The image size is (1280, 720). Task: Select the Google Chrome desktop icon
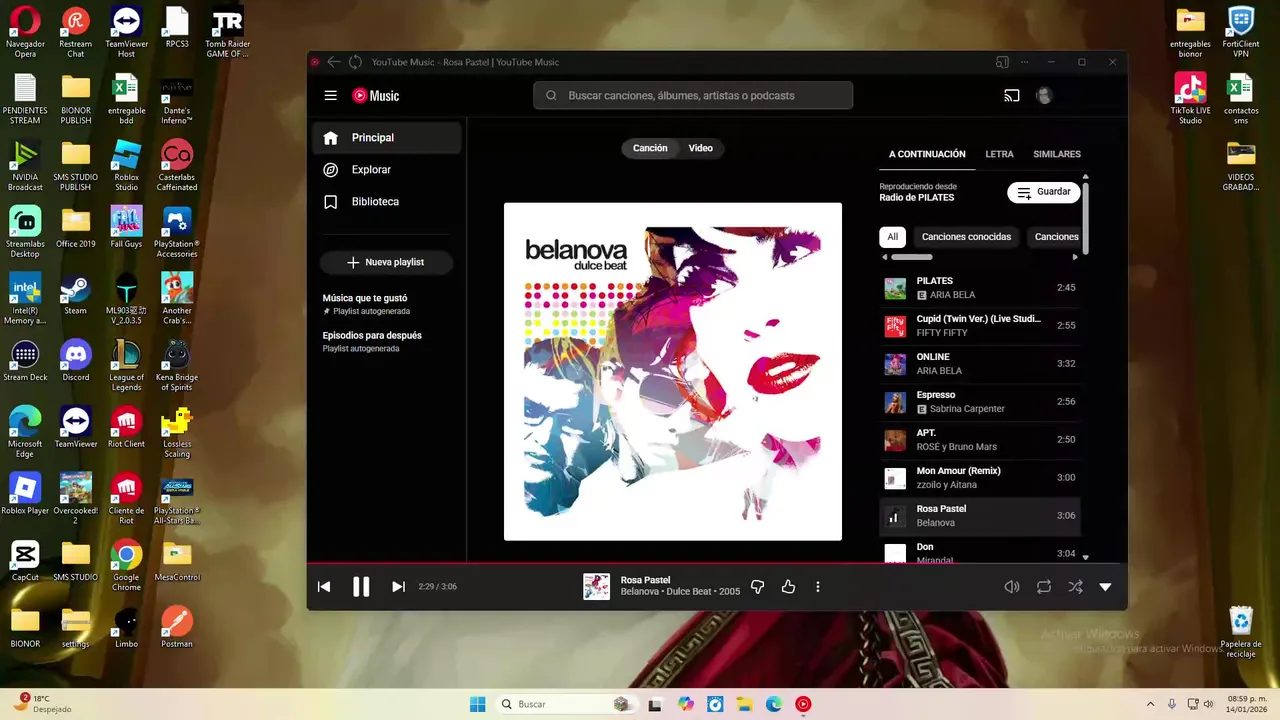click(x=126, y=566)
